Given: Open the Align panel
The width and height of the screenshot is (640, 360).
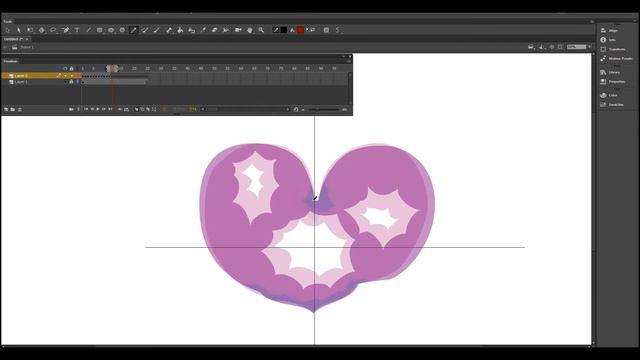Looking at the screenshot, I should click(x=610, y=30).
